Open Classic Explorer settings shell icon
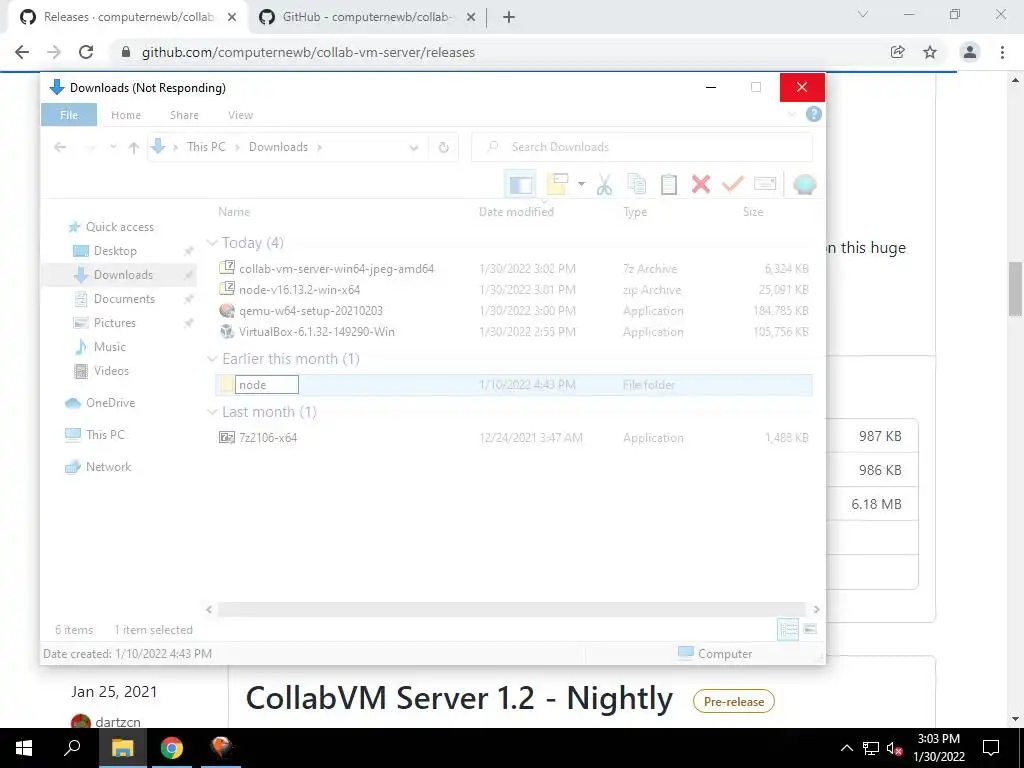The width and height of the screenshot is (1024, 768). click(x=805, y=185)
